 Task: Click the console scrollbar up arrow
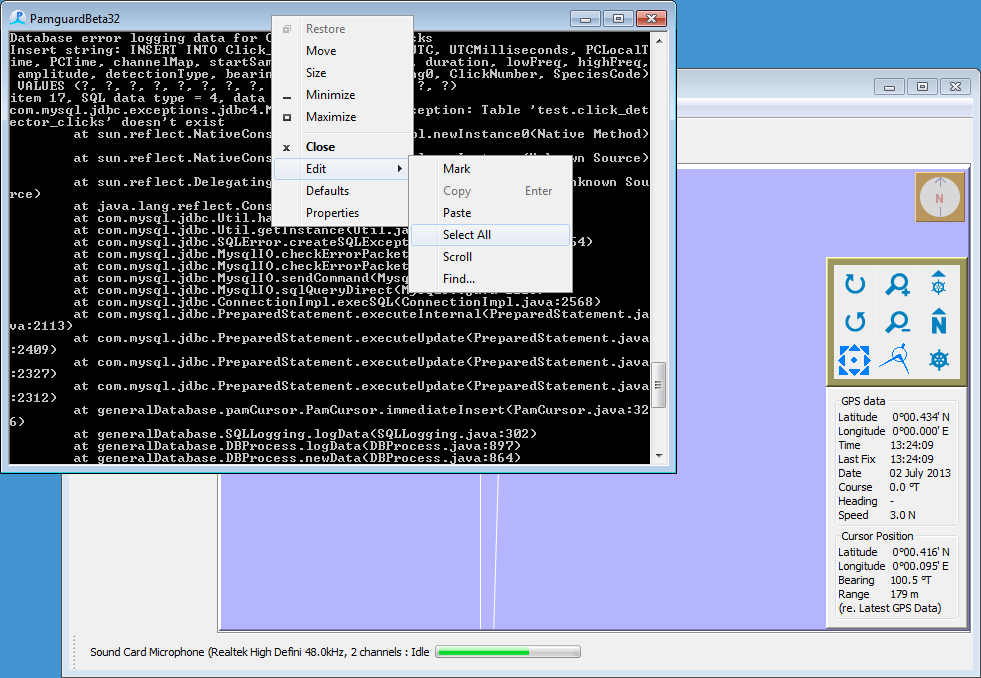(659, 39)
